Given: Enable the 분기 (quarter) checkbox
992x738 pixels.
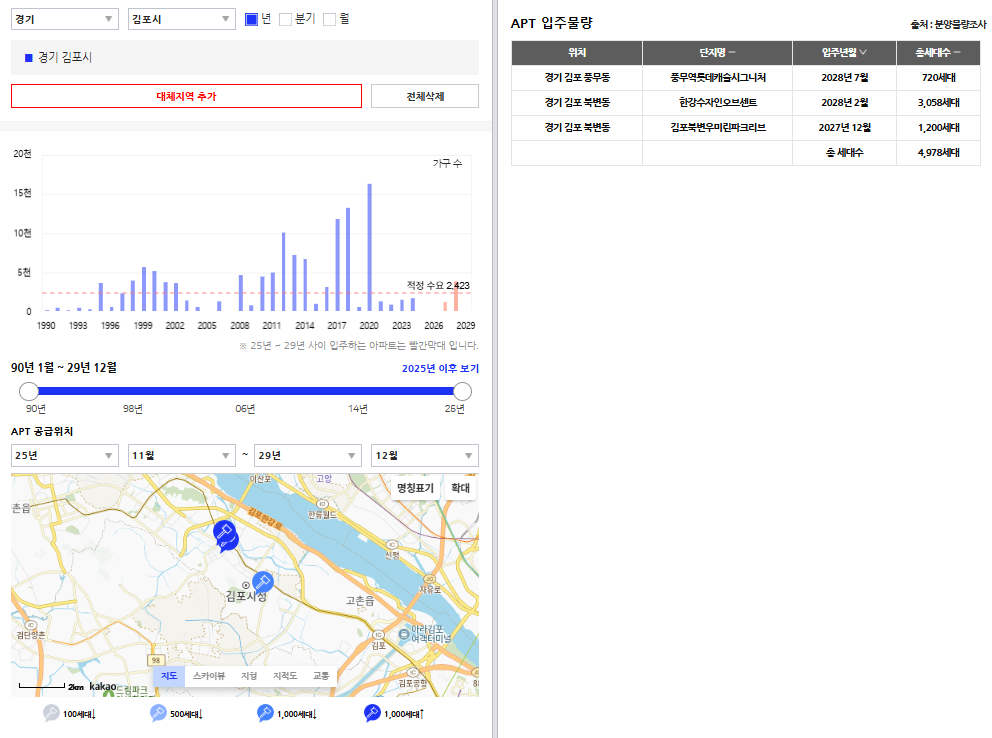Looking at the screenshot, I should (286, 19).
